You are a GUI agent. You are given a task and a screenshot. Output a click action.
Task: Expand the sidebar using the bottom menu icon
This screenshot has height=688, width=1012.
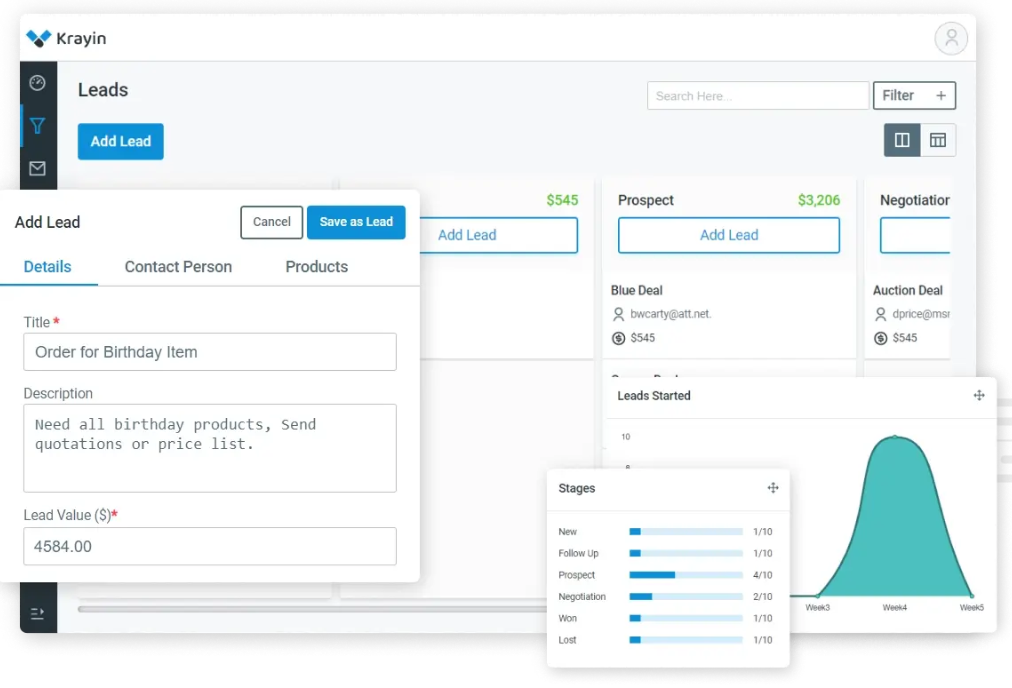coord(37,613)
